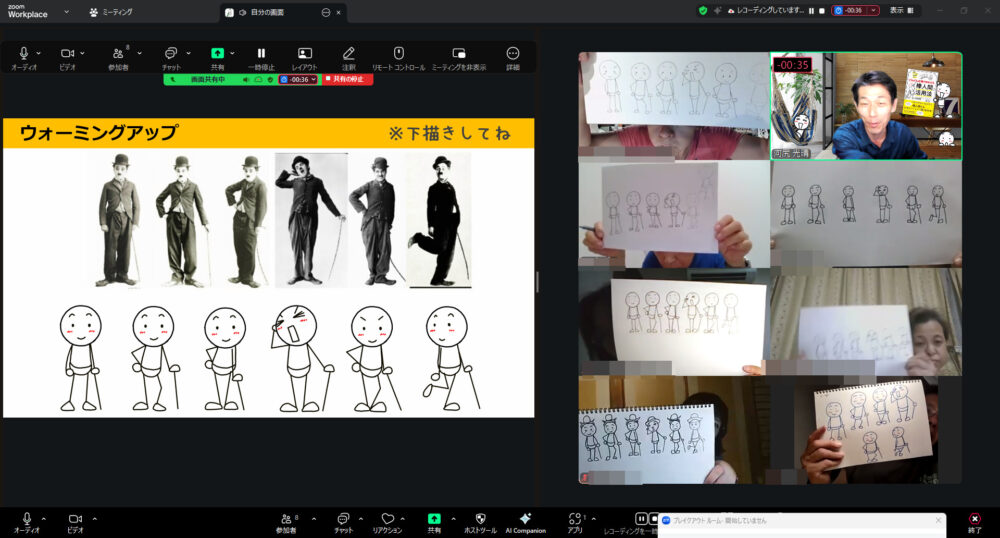Open ホストツール shield in bottom toolbar
This screenshot has width=1000, height=538.
coord(480,519)
